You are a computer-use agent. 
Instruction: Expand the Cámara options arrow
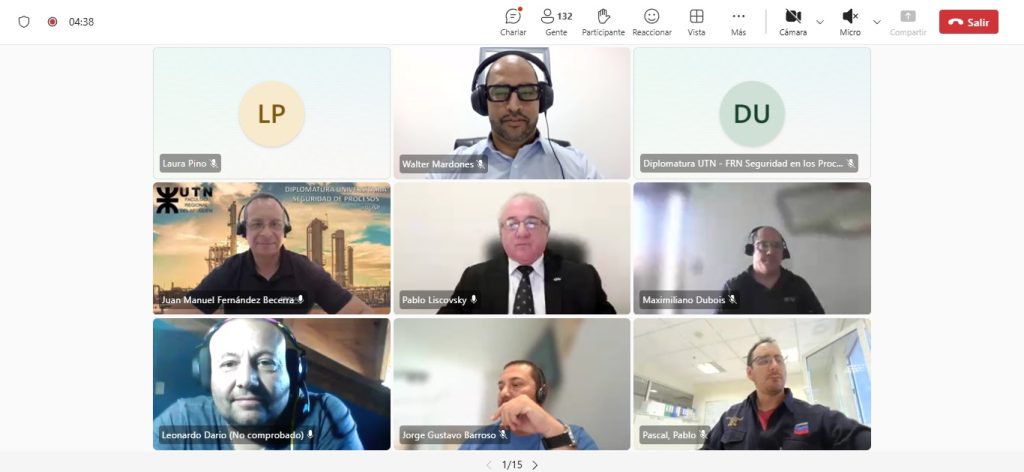[x=820, y=22]
